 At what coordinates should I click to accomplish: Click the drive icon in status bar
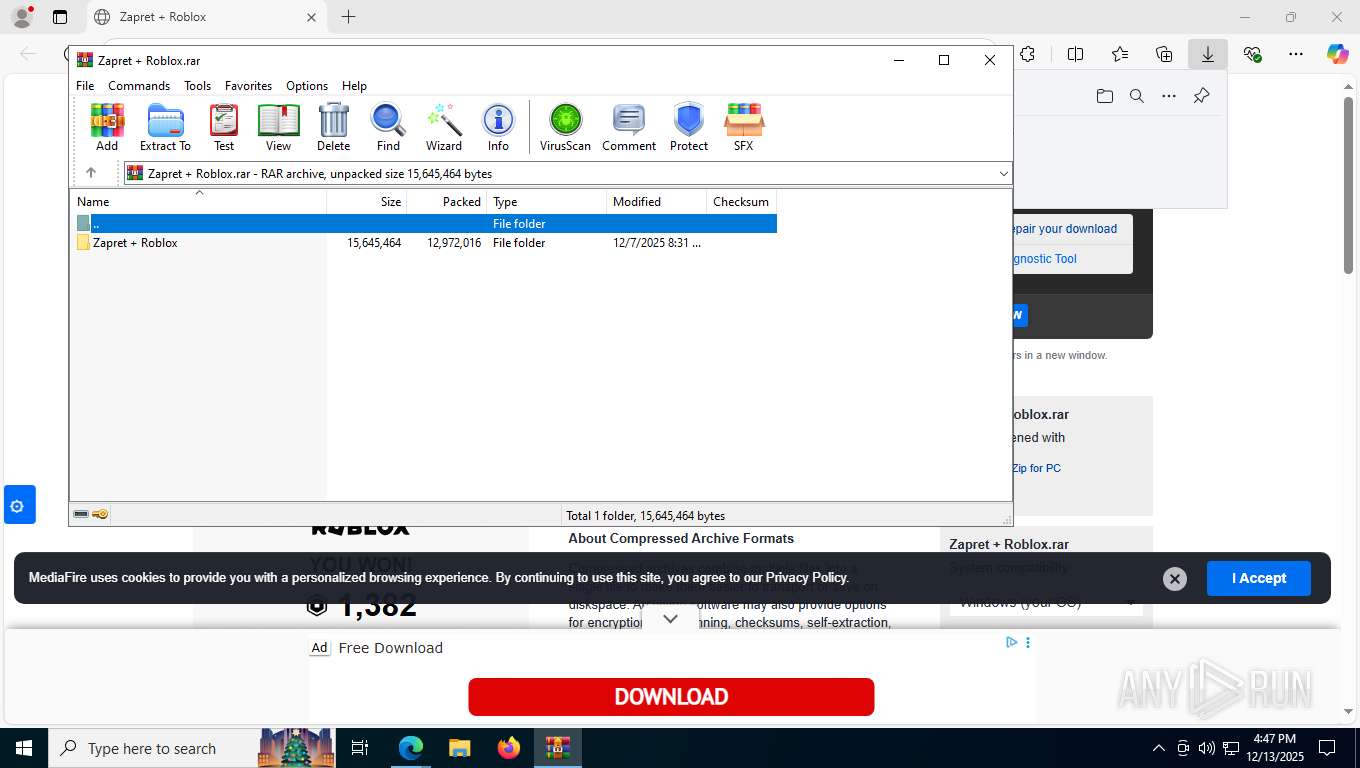pos(81,514)
